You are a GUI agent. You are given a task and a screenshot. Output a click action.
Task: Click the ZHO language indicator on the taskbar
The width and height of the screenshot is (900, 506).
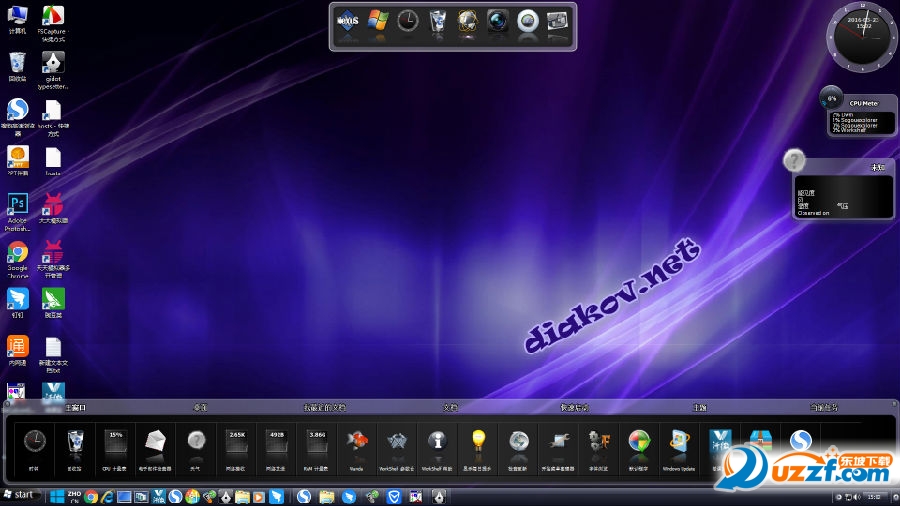[74, 496]
